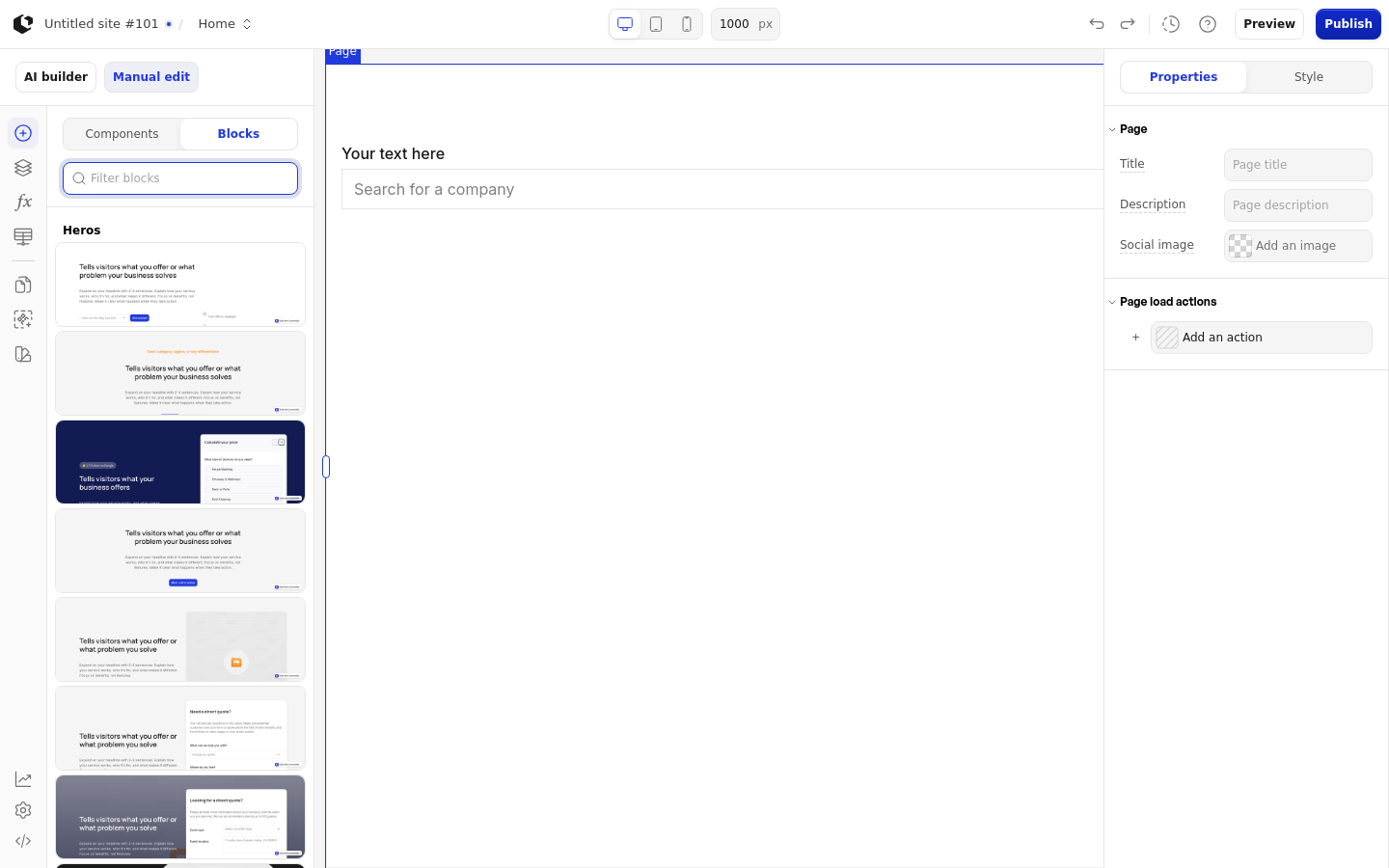Collapse the Page load actions section

click(x=1111, y=302)
